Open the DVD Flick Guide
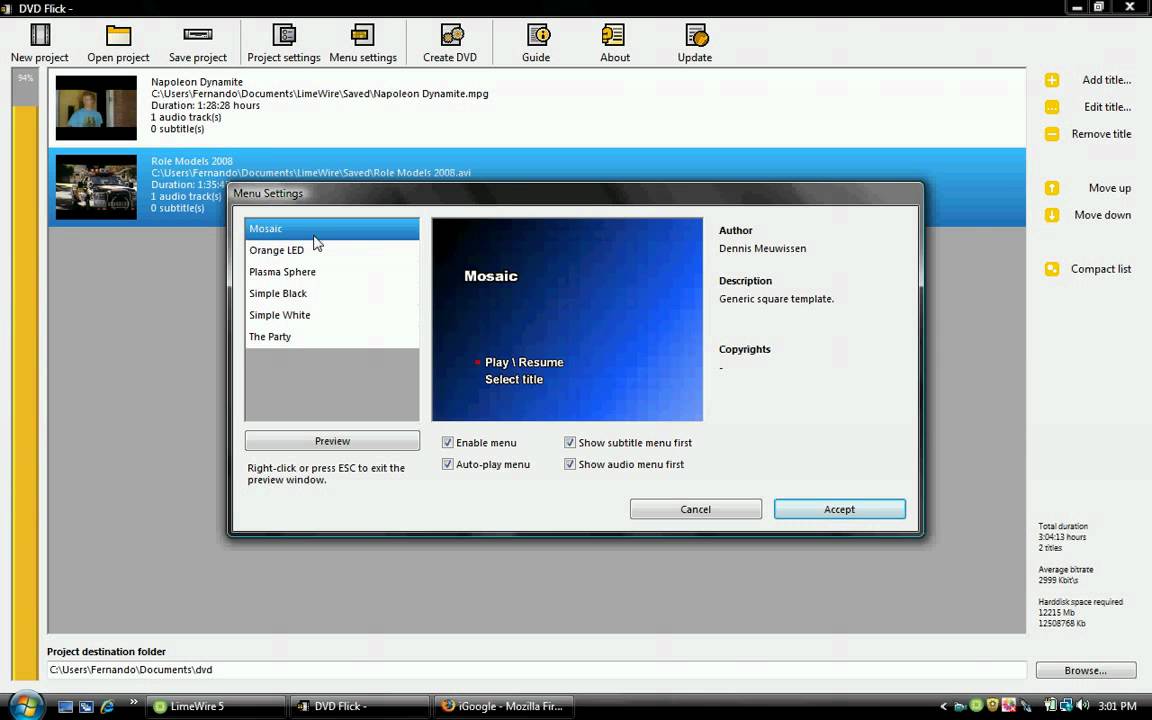The image size is (1152, 720). coord(536,42)
